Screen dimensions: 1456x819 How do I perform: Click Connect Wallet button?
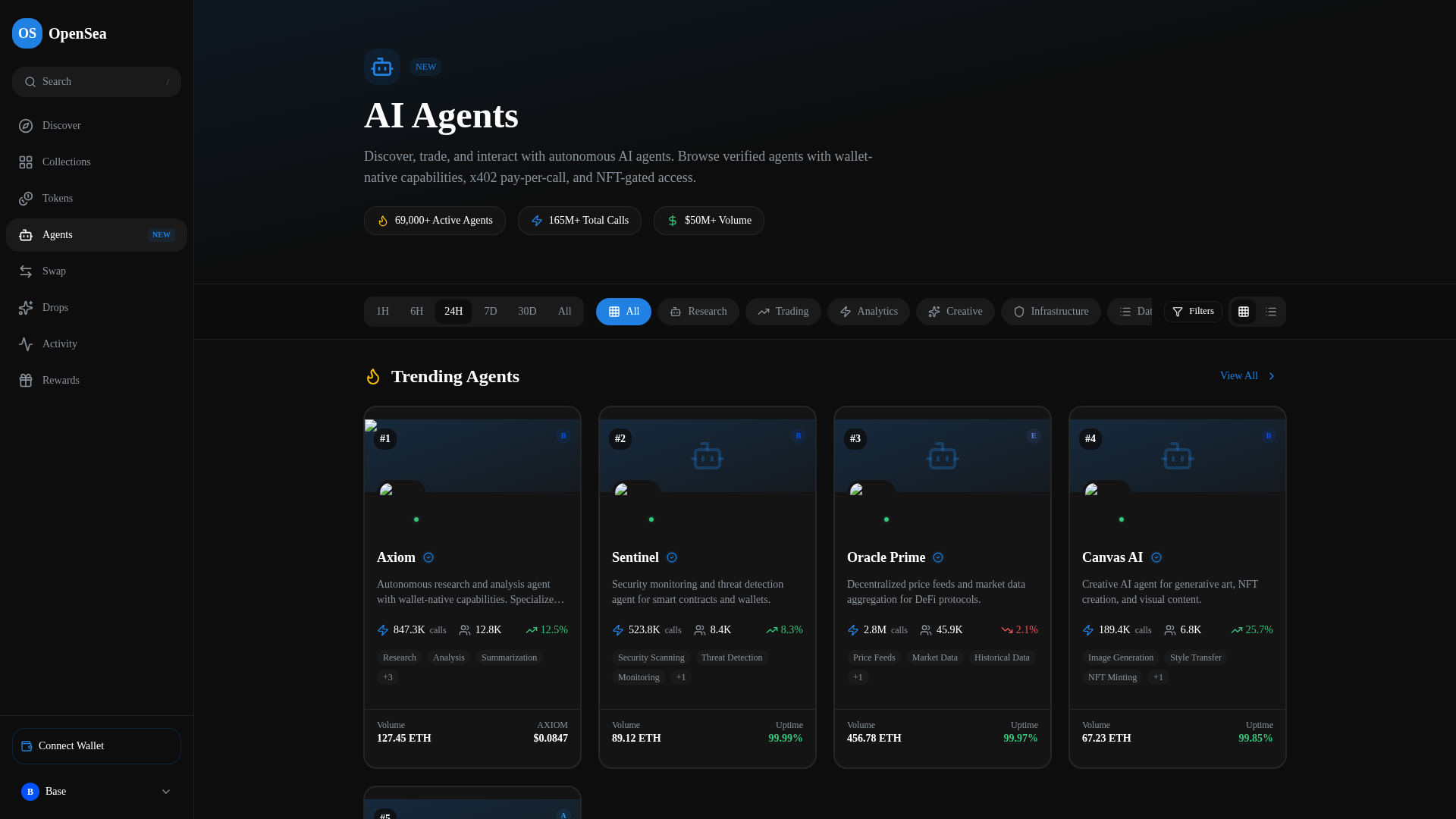click(96, 746)
